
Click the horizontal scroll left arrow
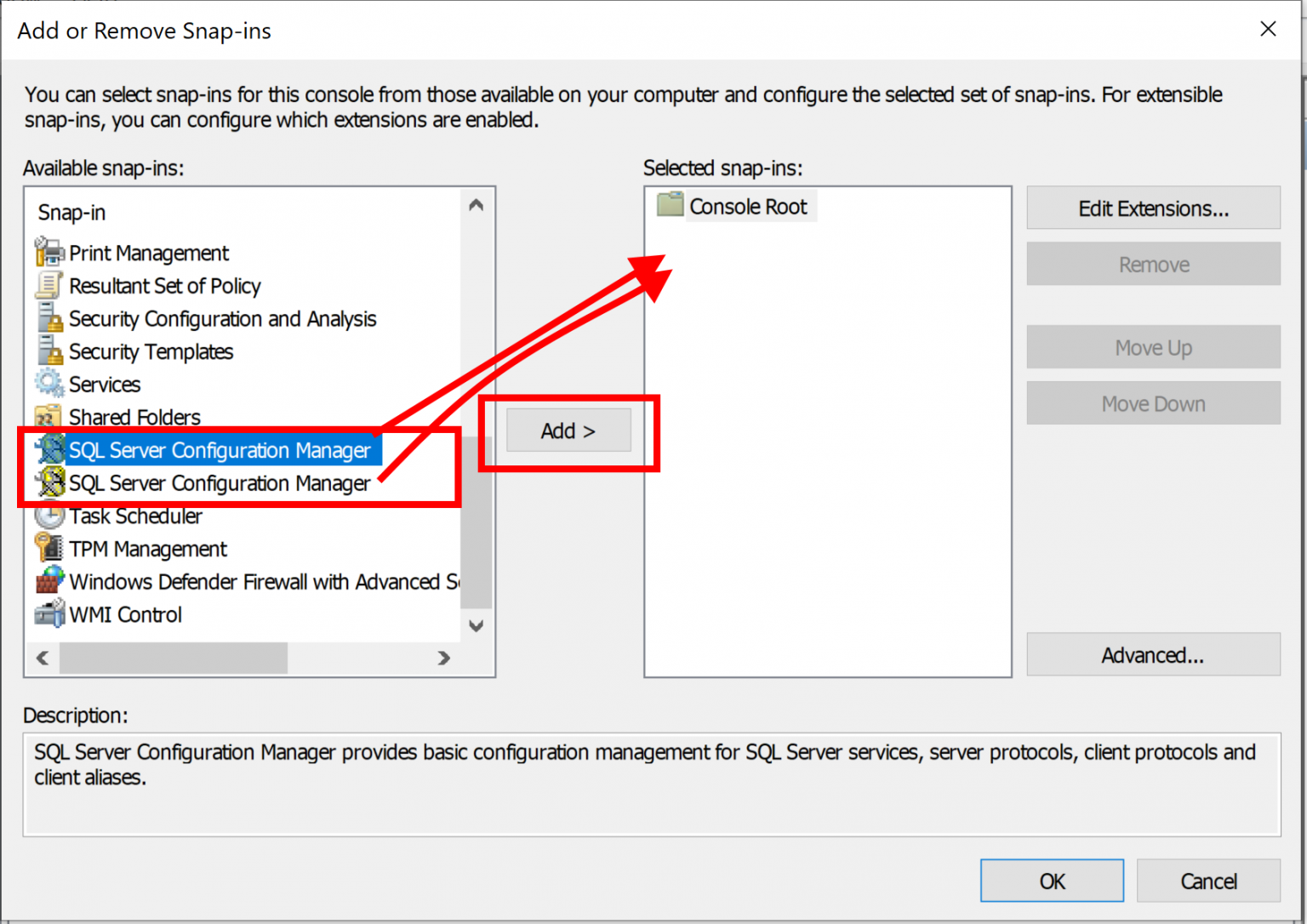(43, 658)
